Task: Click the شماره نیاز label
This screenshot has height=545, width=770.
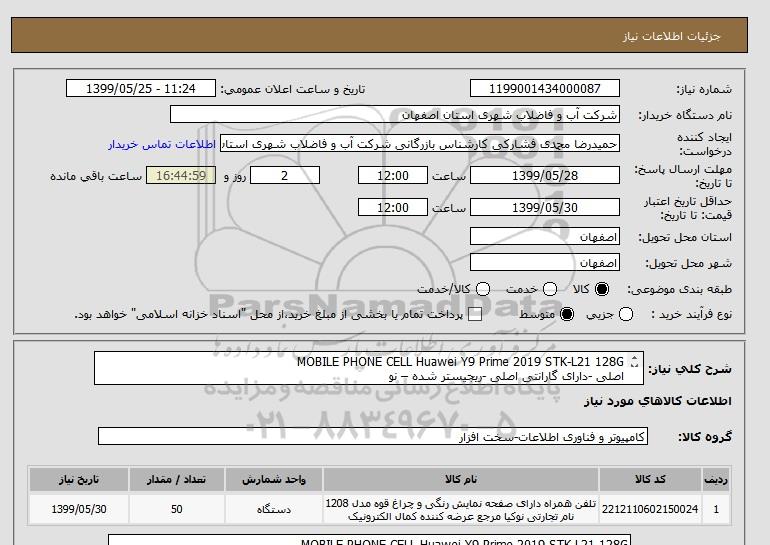Action: 704,89
